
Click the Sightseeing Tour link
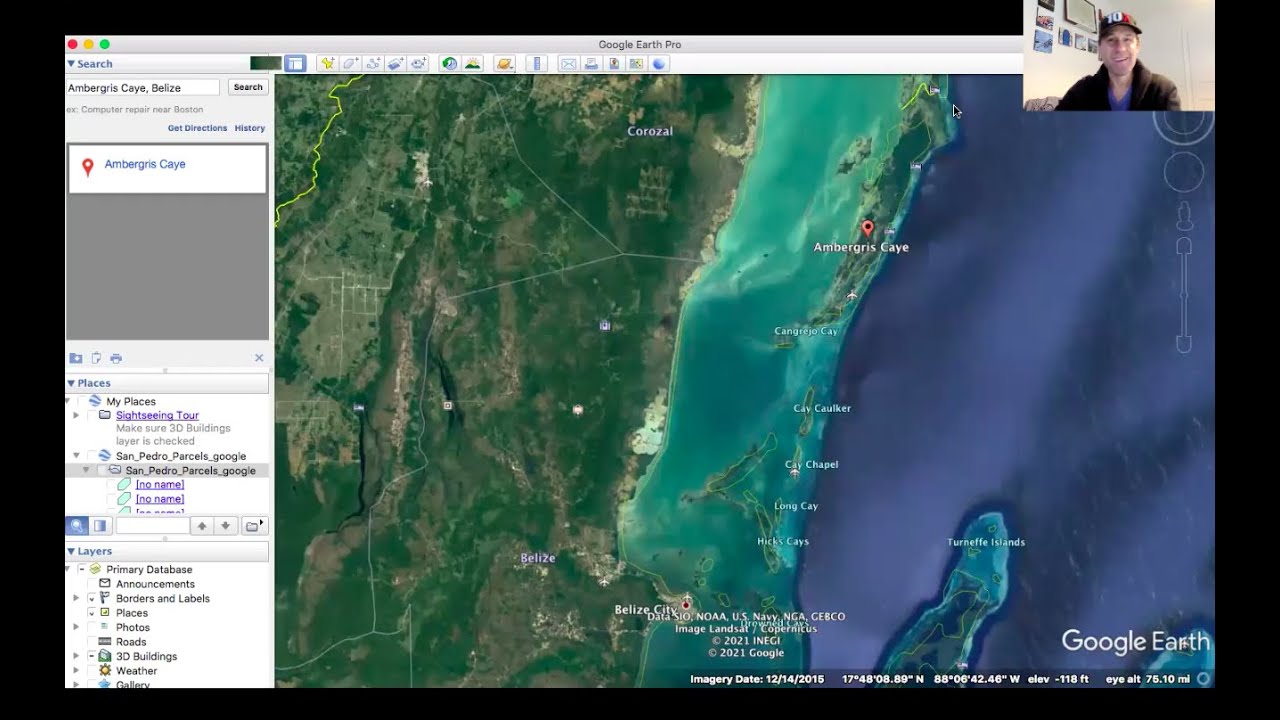(x=157, y=415)
